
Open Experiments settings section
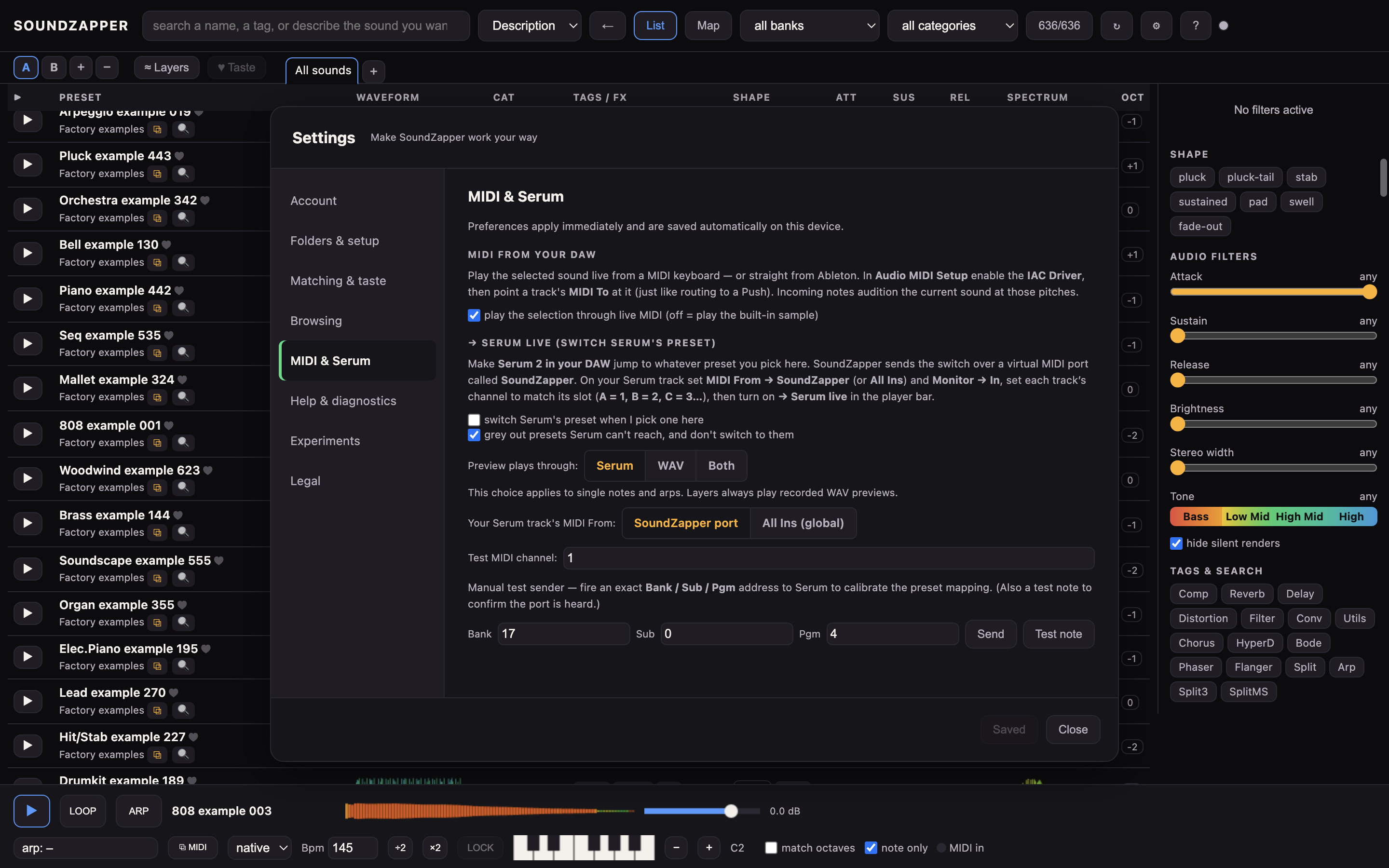357,441
